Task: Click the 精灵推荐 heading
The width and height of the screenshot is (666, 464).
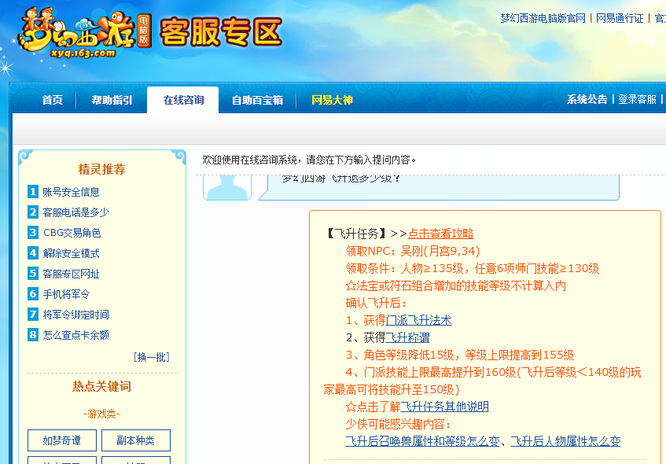Action: pyautogui.click(x=102, y=169)
